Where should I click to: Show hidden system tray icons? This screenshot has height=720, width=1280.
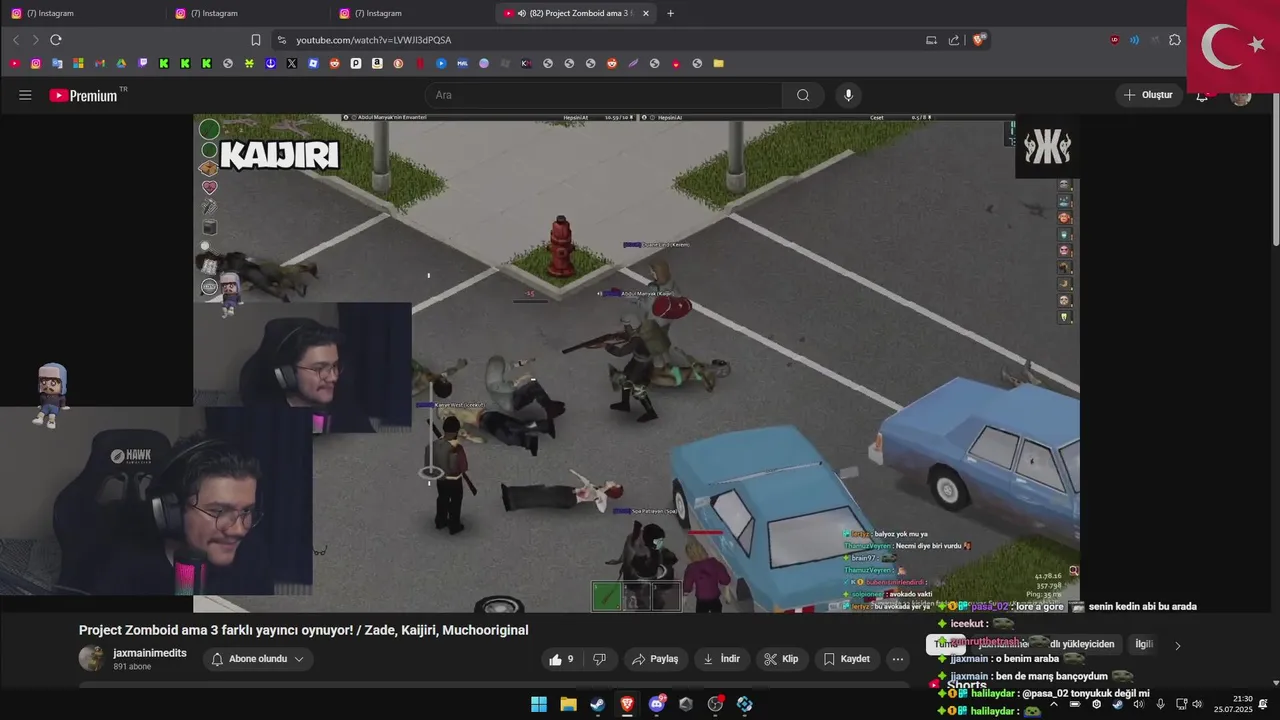pos(1054,704)
